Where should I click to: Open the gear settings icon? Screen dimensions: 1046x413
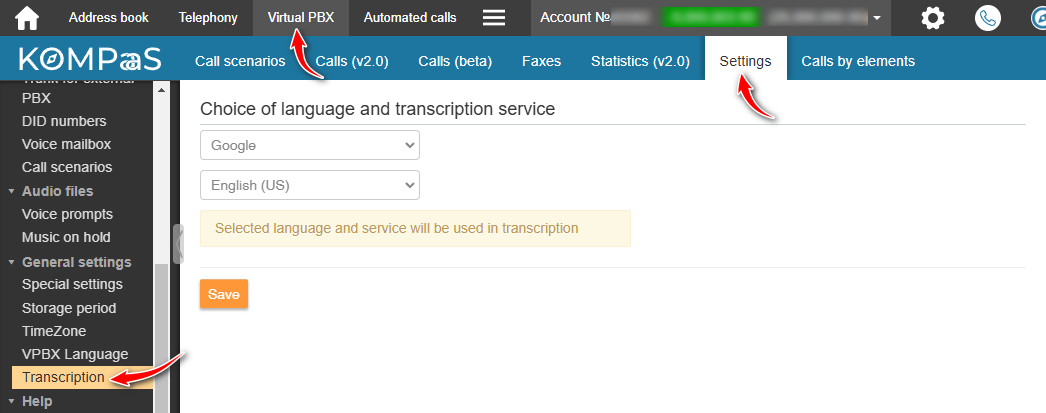click(x=933, y=18)
